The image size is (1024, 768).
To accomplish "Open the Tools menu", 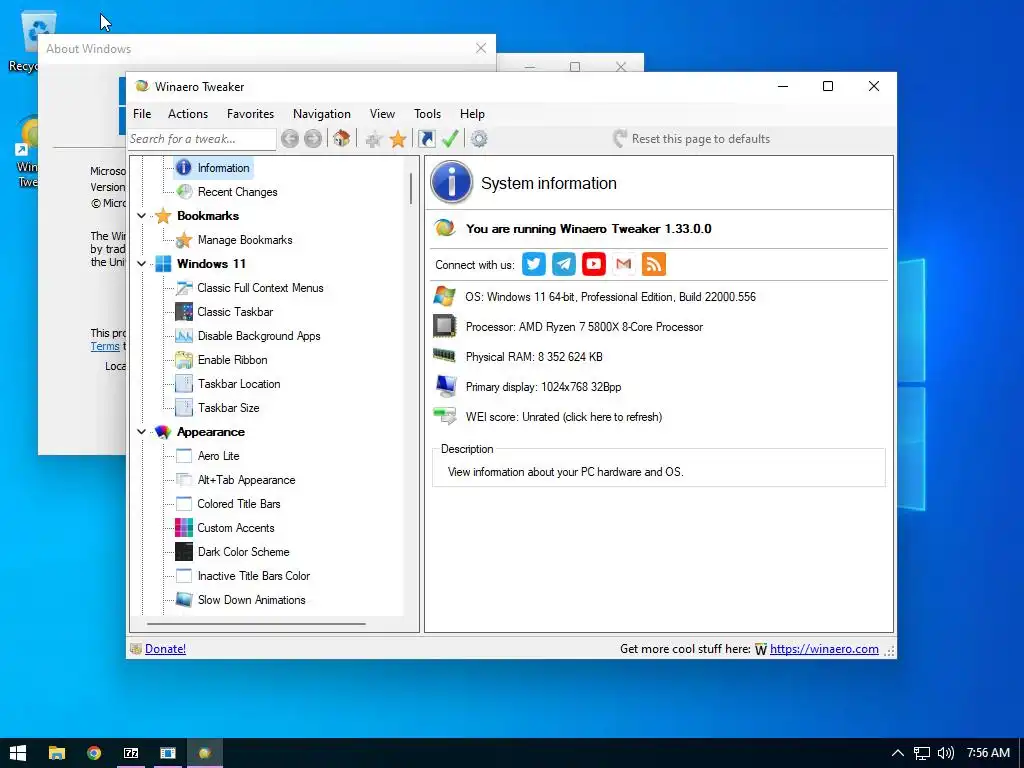I will click(x=427, y=114).
